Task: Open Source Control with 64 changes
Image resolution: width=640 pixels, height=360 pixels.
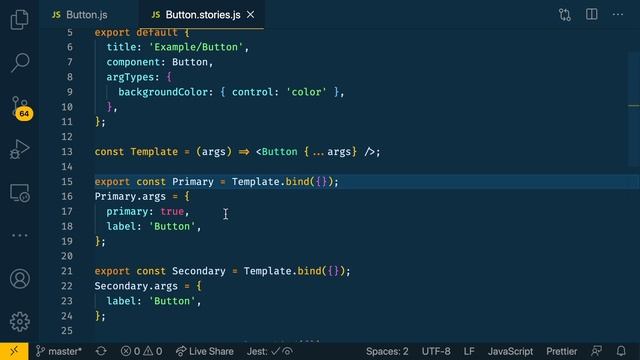Action: (x=20, y=108)
